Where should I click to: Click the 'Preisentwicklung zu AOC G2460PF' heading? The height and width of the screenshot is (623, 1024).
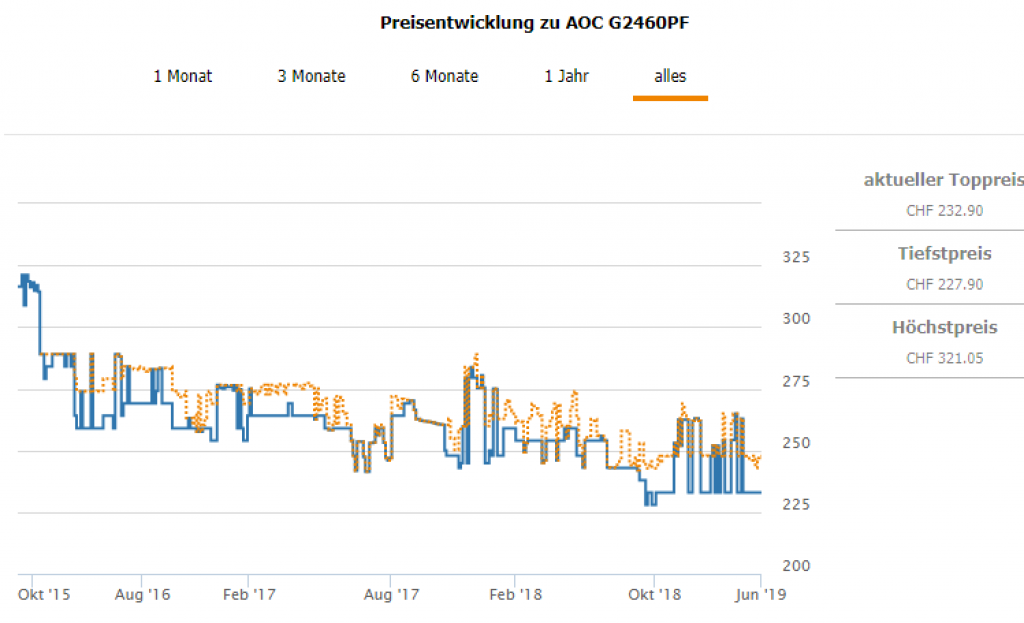535,23
